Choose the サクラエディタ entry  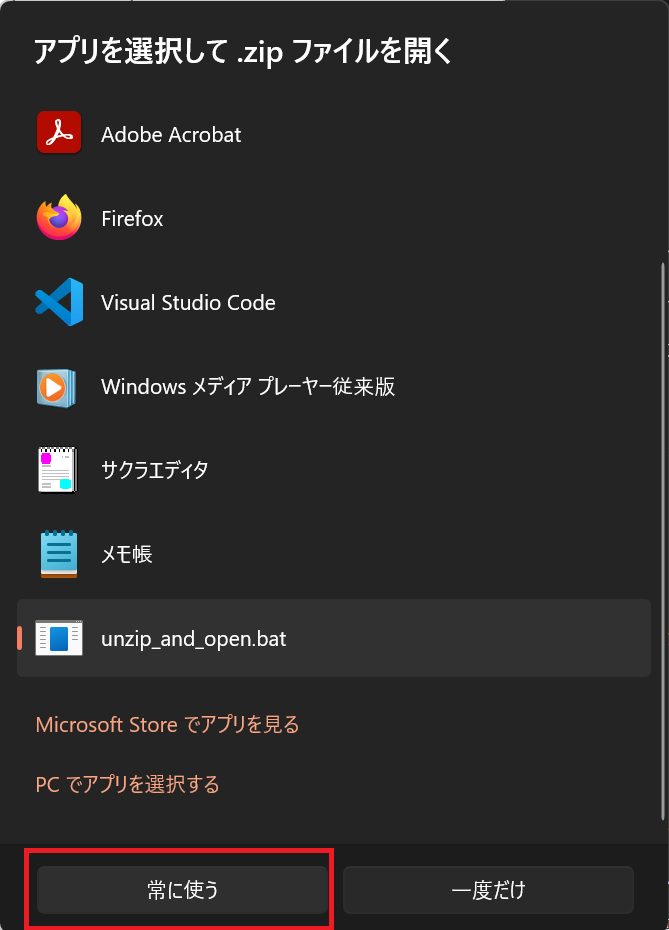pos(334,470)
